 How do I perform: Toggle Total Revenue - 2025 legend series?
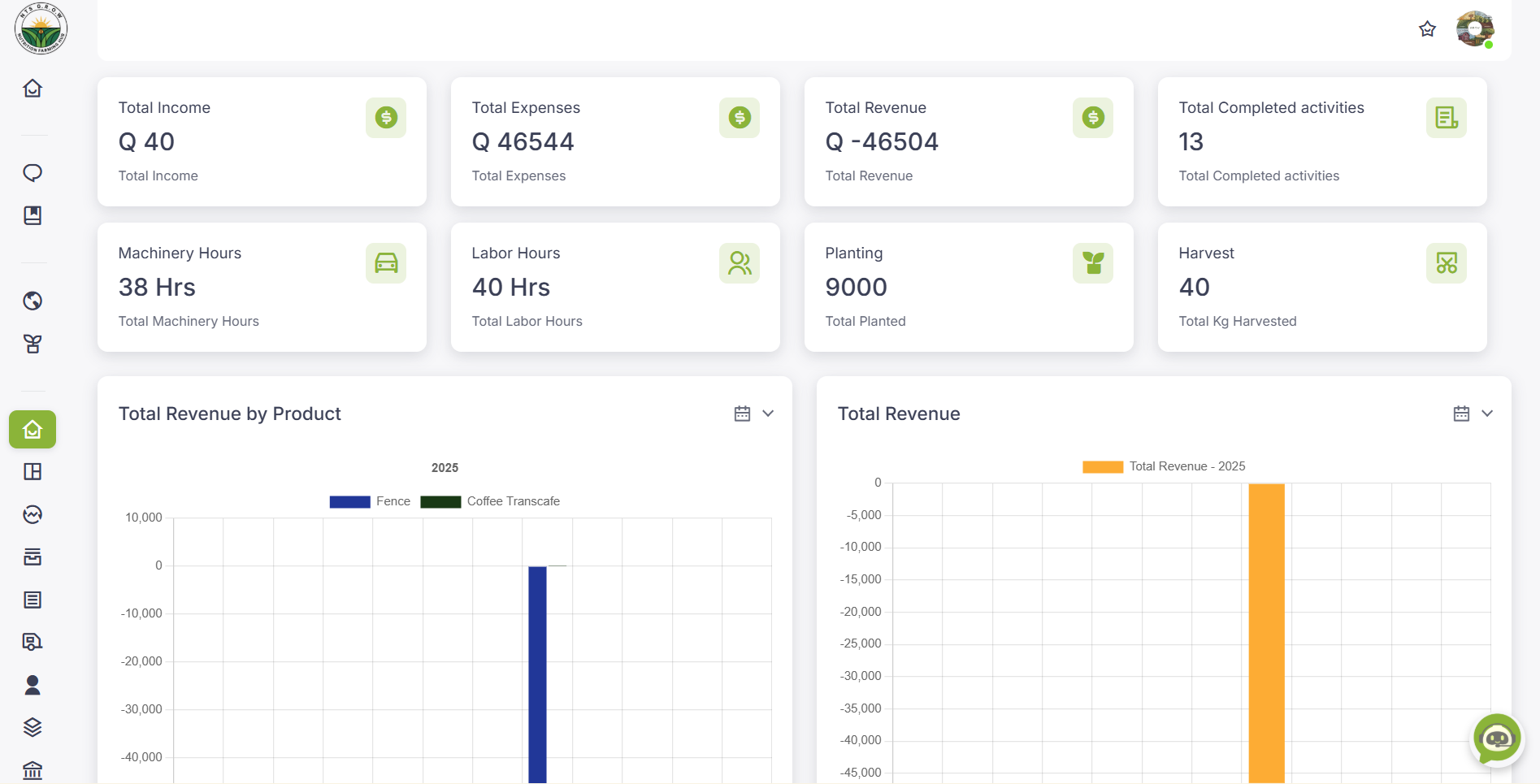click(x=1164, y=466)
